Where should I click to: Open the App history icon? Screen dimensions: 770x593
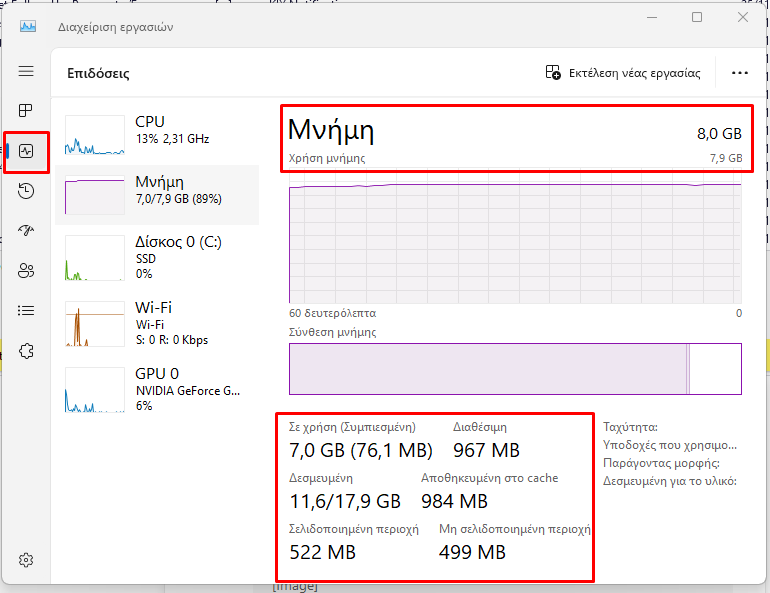[x=27, y=191]
